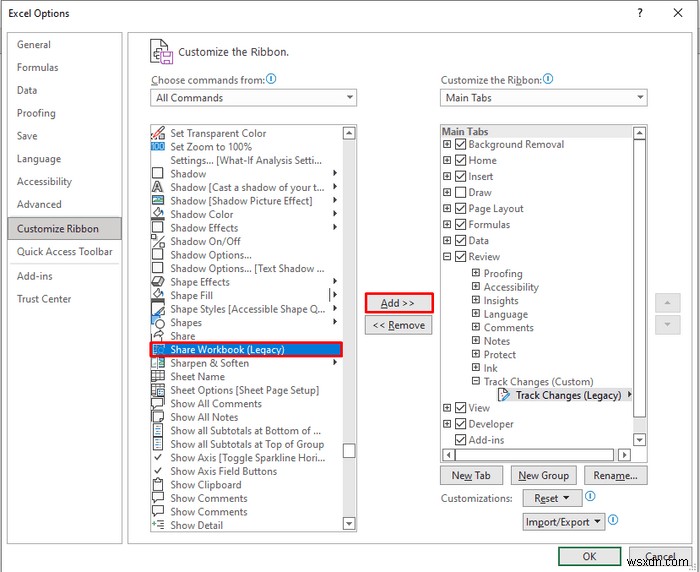Image resolution: width=700 pixels, height=572 pixels.
Task: Click the Shape Fill bucket icon
Action: tap(158, 295)
